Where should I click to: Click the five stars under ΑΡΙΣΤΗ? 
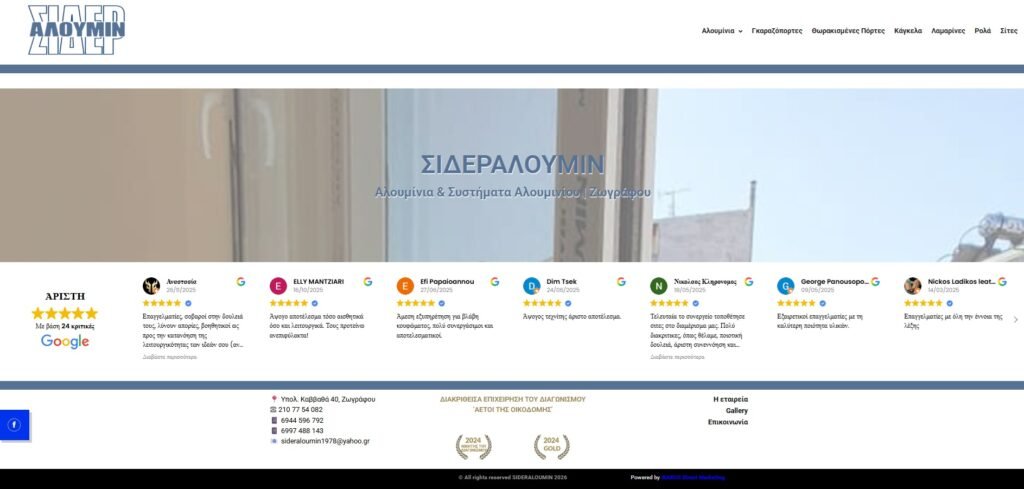pyautogui.click(x=65, y=313)
